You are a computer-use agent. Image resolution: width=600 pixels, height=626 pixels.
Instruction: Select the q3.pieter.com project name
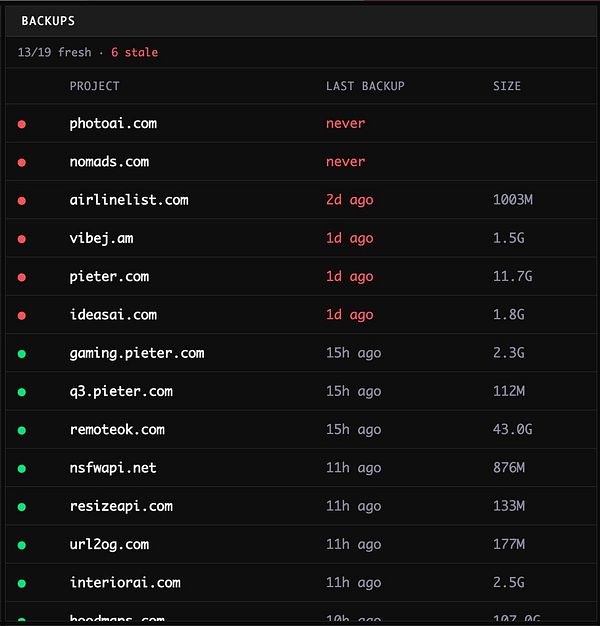click(121, 391)
